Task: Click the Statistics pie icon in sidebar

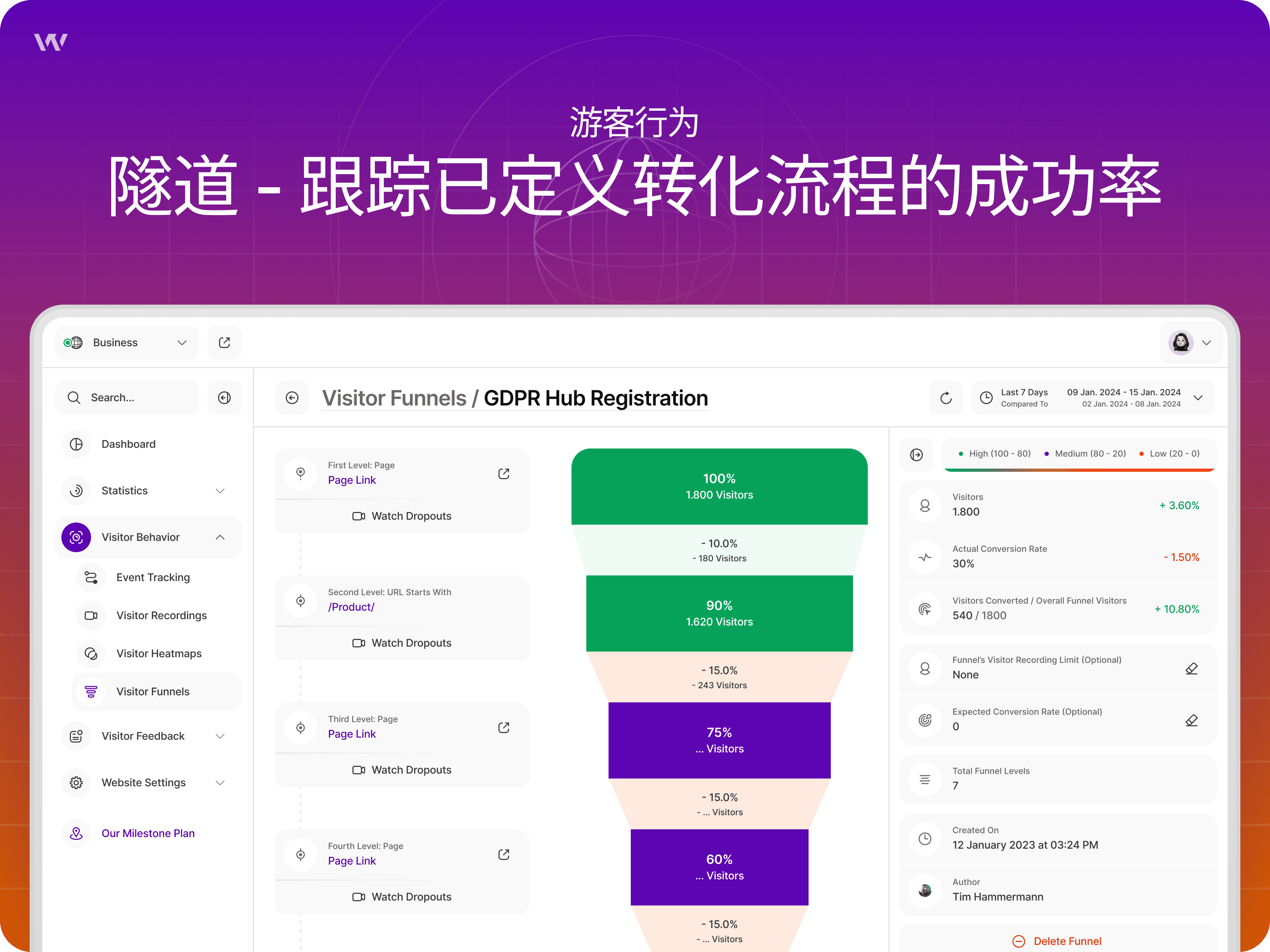Action: [76, 491]
